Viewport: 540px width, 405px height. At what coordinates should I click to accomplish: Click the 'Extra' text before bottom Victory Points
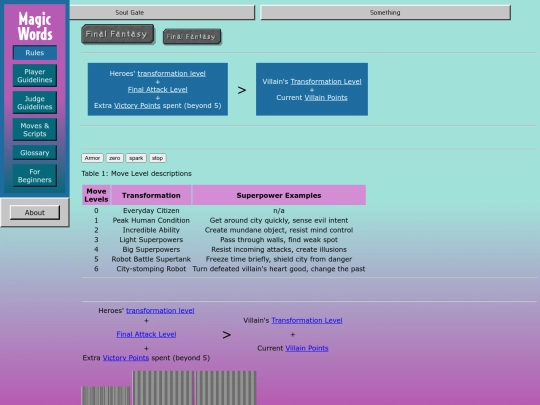coord(91,358)
